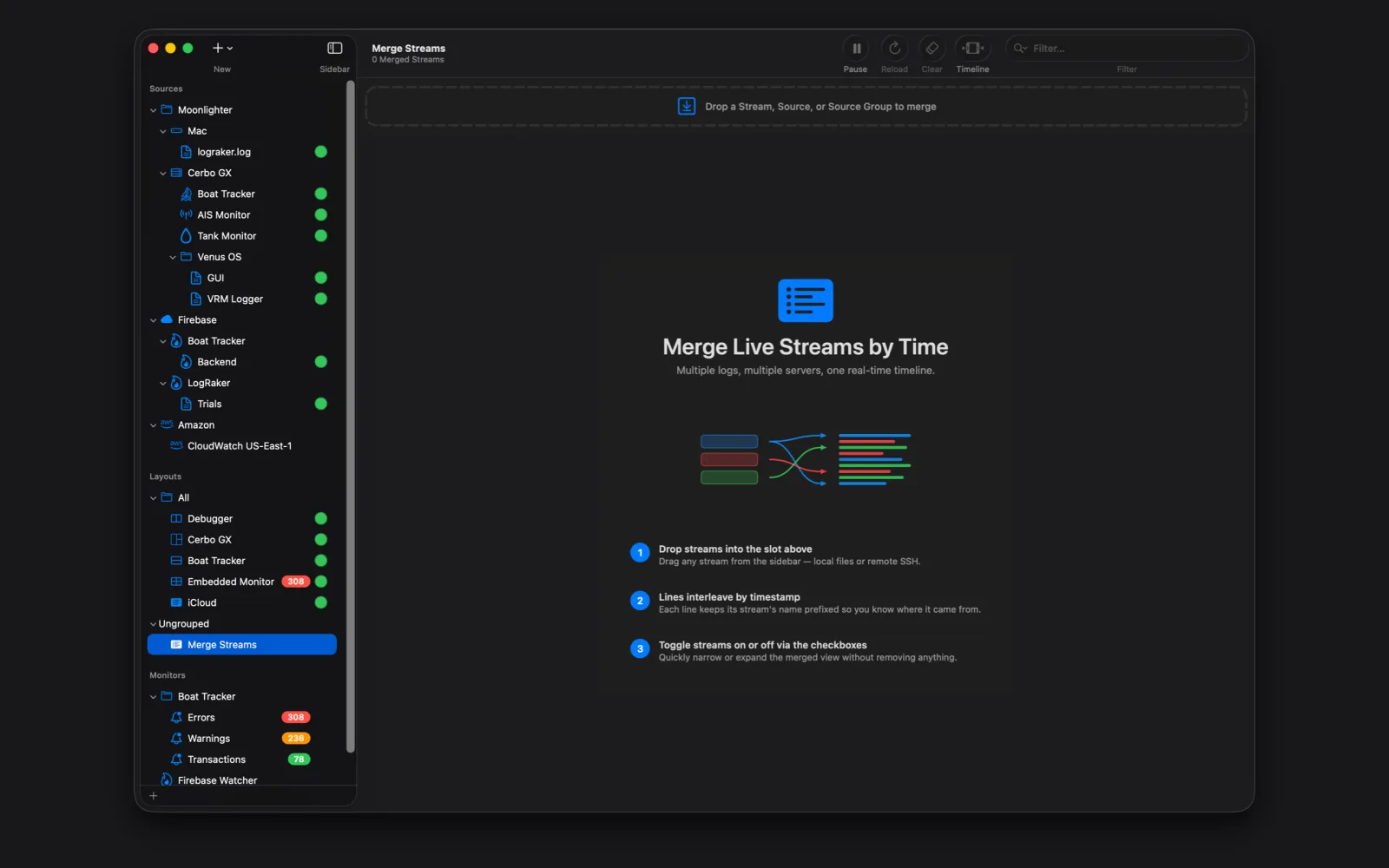Image resolution: width=1389 pixels, height=868 pixels.
Task: Click the Boat Tracker layout icon
Action: [176, 561]
